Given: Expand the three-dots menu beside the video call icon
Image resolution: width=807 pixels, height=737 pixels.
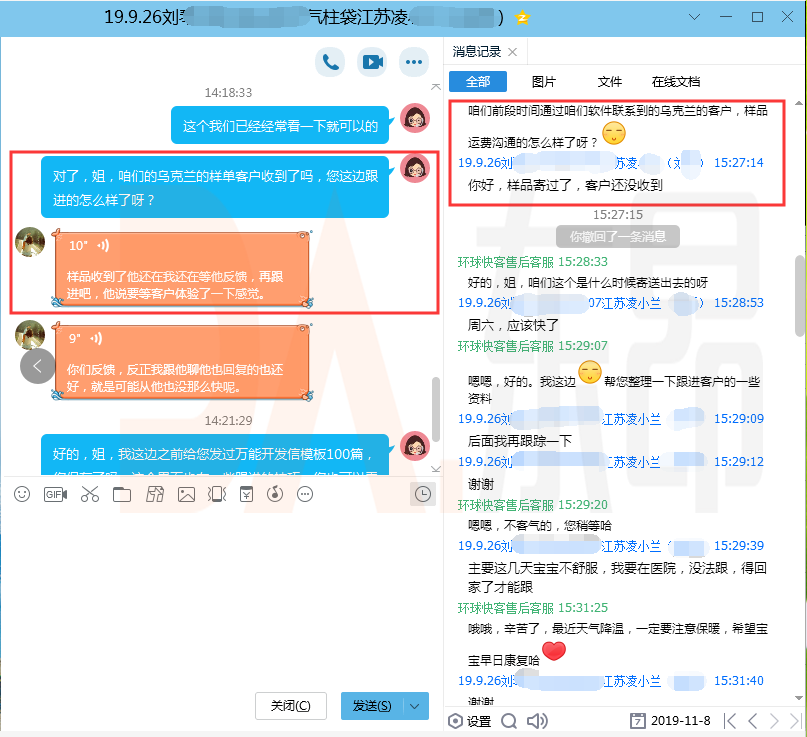Looking at the screenshot, I should tap(414, 62).
